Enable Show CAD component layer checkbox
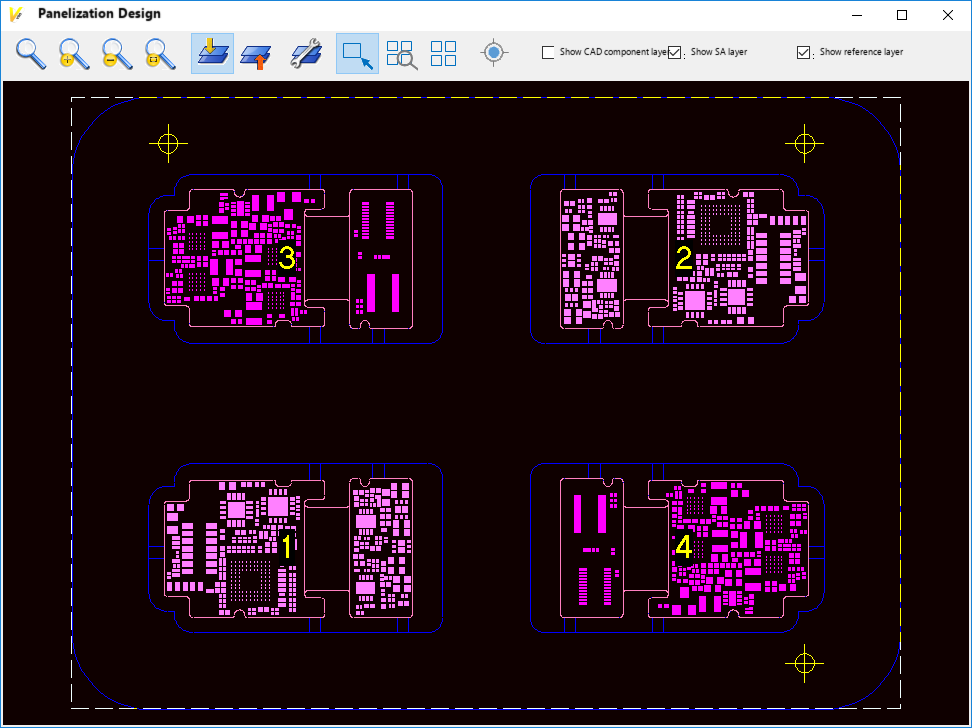Viewport: 972px width, 728px height. pos(548,52)
